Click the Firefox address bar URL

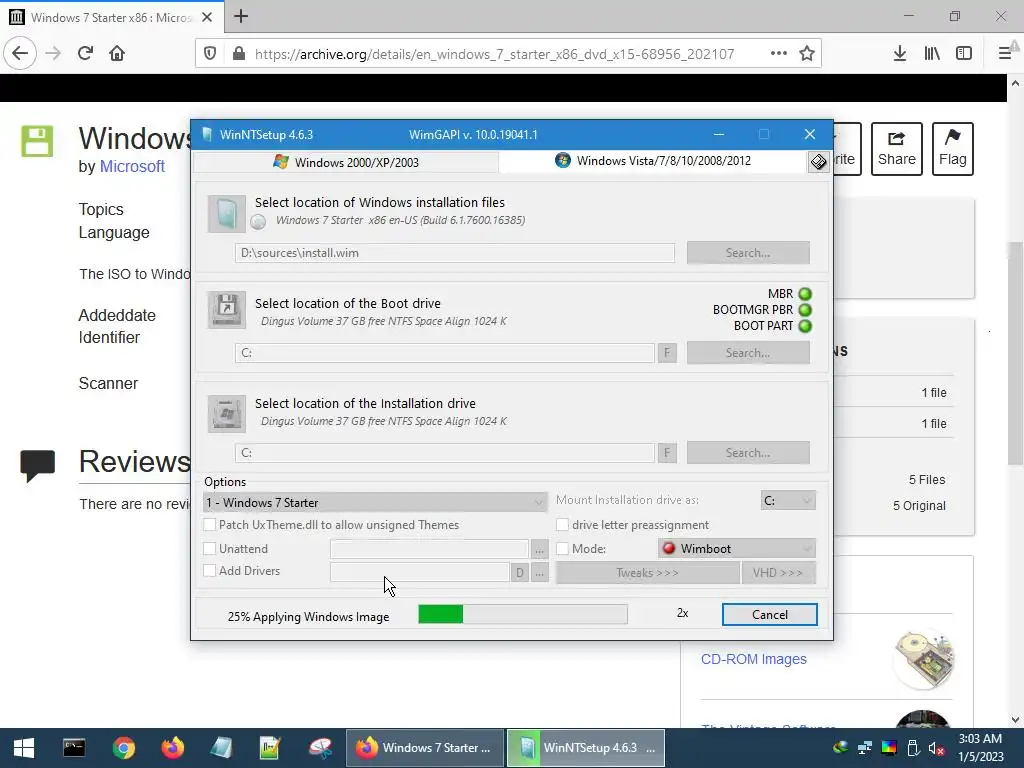(x=494, y=54)
